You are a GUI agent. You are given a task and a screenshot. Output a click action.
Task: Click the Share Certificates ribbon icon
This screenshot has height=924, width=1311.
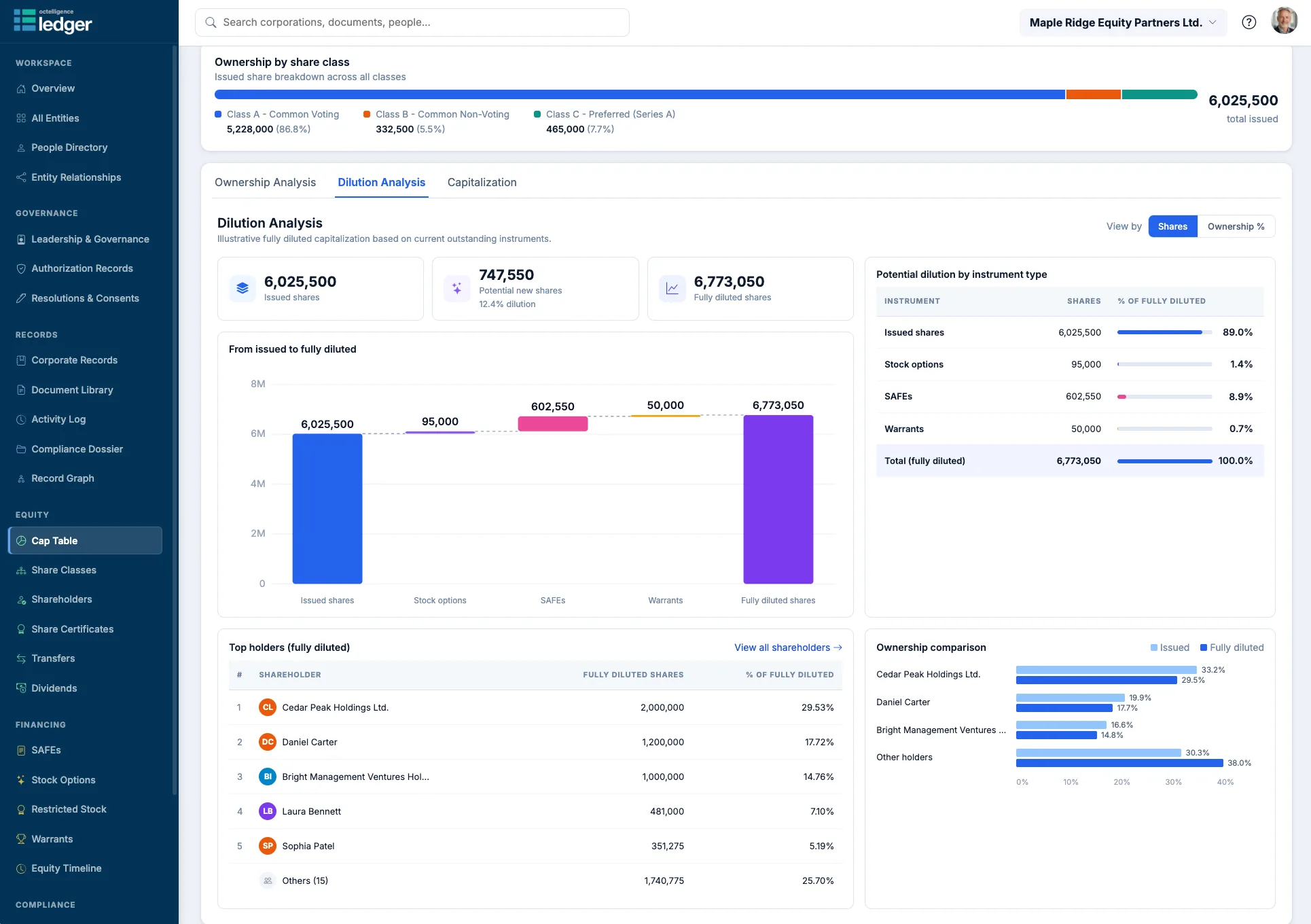click(21, 629)
